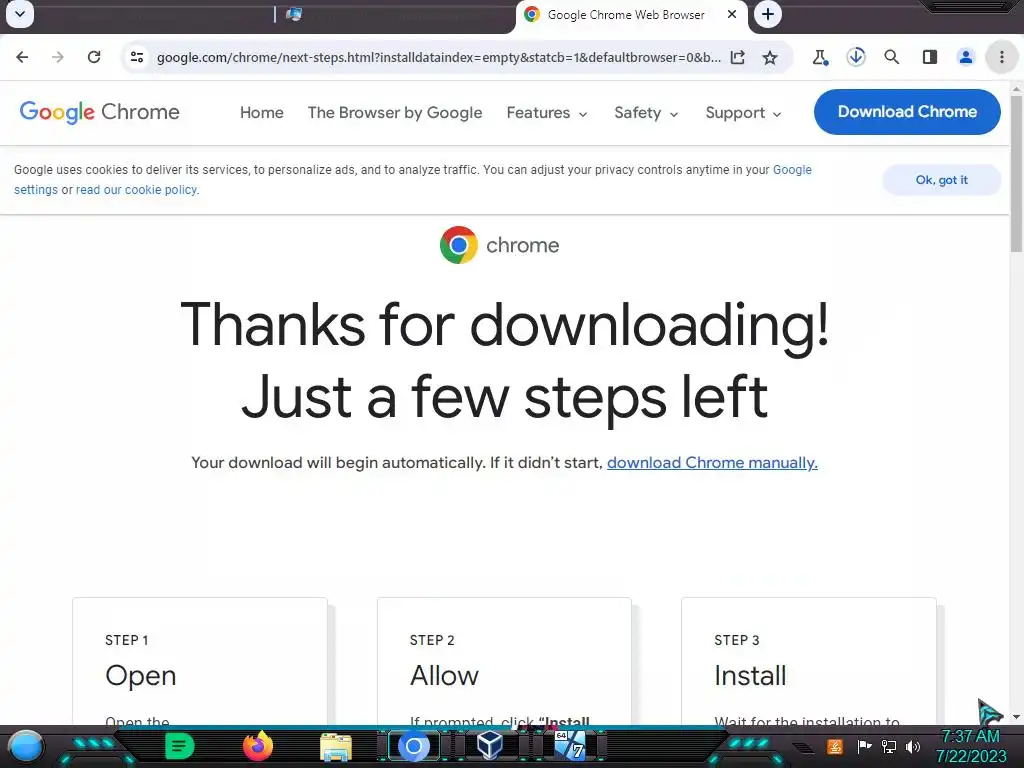Screen dimensions: 1024x768
Task: Close the Google Chrome Web Browser tab
Action: tap(732, 14)
